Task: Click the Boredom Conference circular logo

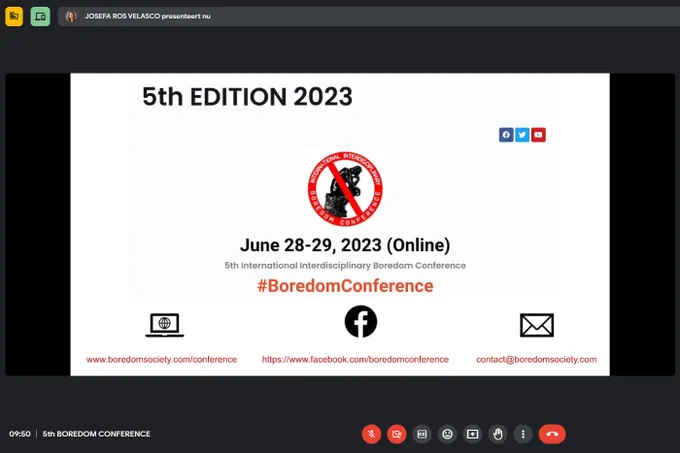Action: tap(345, 189)
